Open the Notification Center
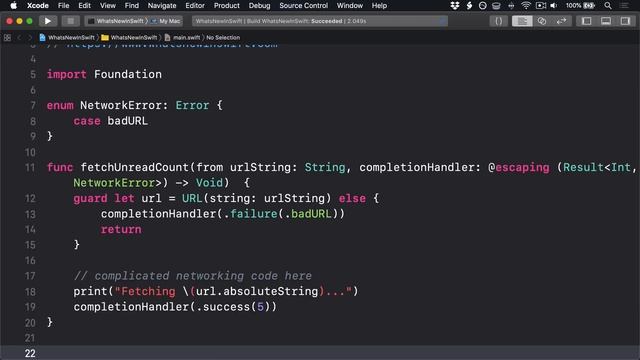Viewport: 640px width, 360px height. [624, 5]
